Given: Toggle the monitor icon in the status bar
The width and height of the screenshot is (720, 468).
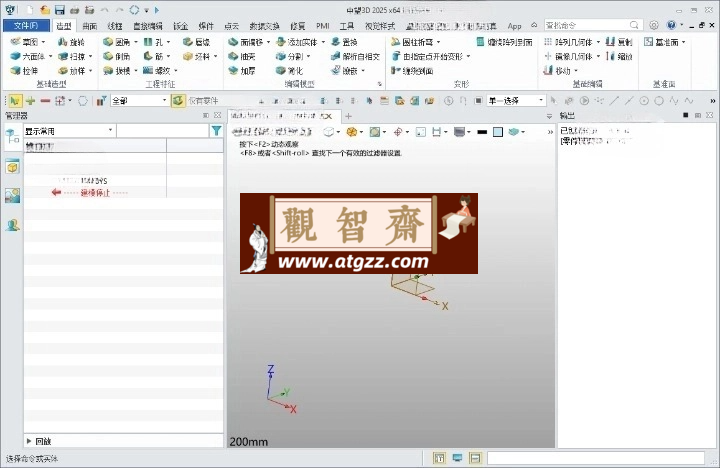Looking at the screenshot, I should point(457,458).
